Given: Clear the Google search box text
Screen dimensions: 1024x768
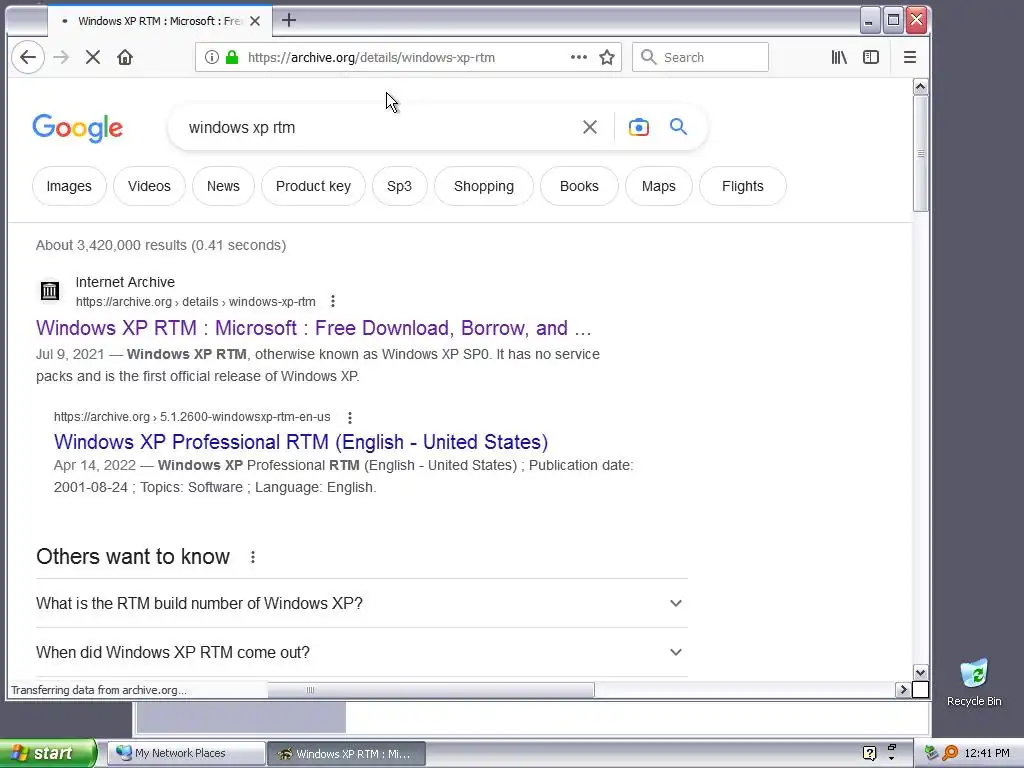Looking at the screenshot, I should (x=590, y=127).
